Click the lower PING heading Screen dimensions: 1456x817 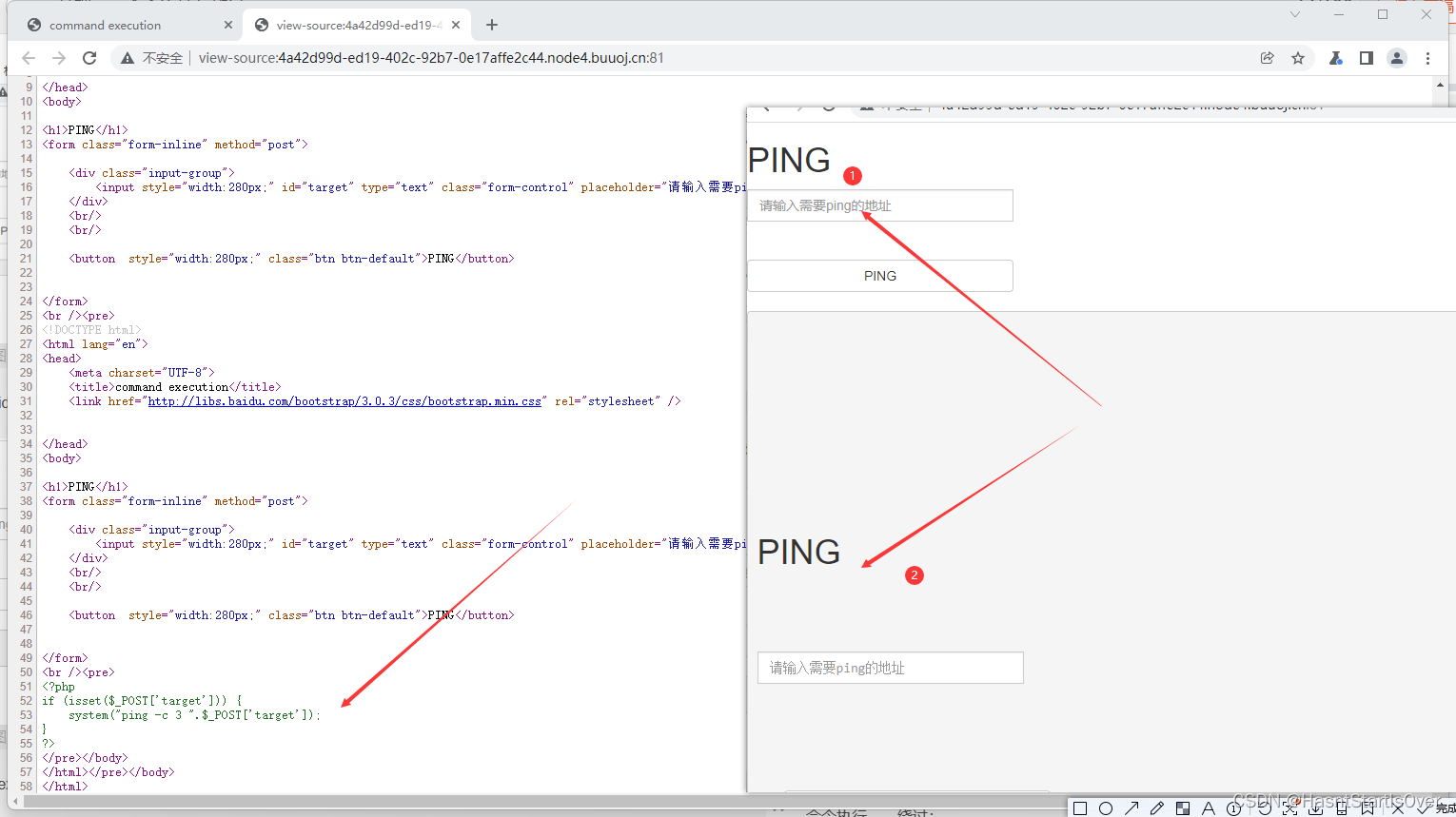pyautogui.click(x=798, y=552)
